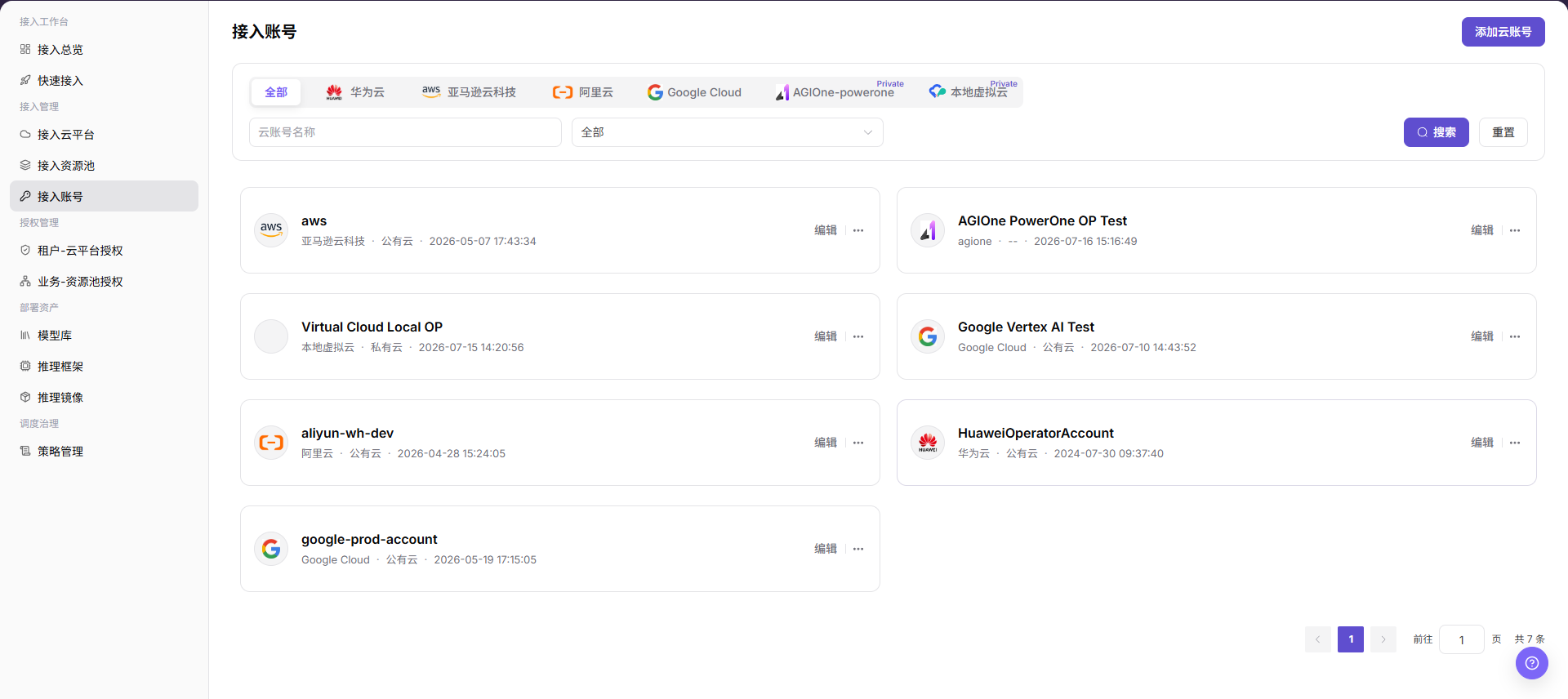Edit the aws account via 编辑
The height and width of the screenshot is (699, 1568).
point(826,230)
